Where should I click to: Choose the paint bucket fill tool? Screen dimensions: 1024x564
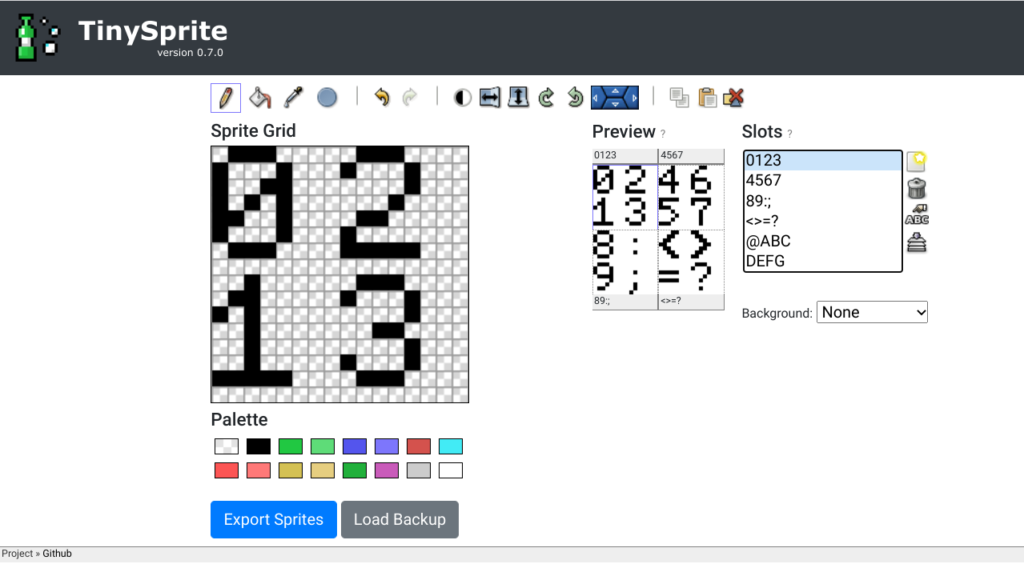pos(260,97)
